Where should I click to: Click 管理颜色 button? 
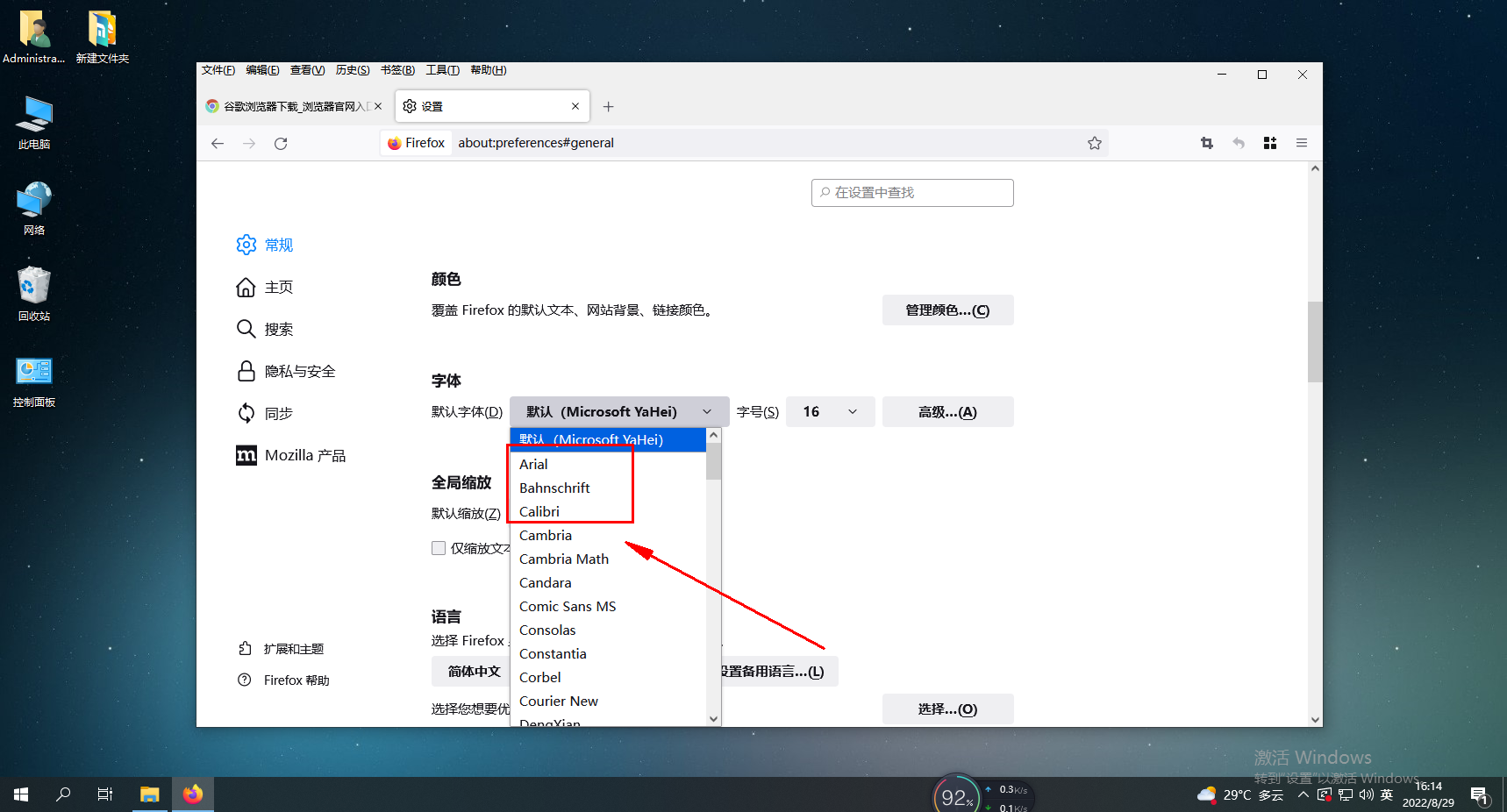pos(947,310)
